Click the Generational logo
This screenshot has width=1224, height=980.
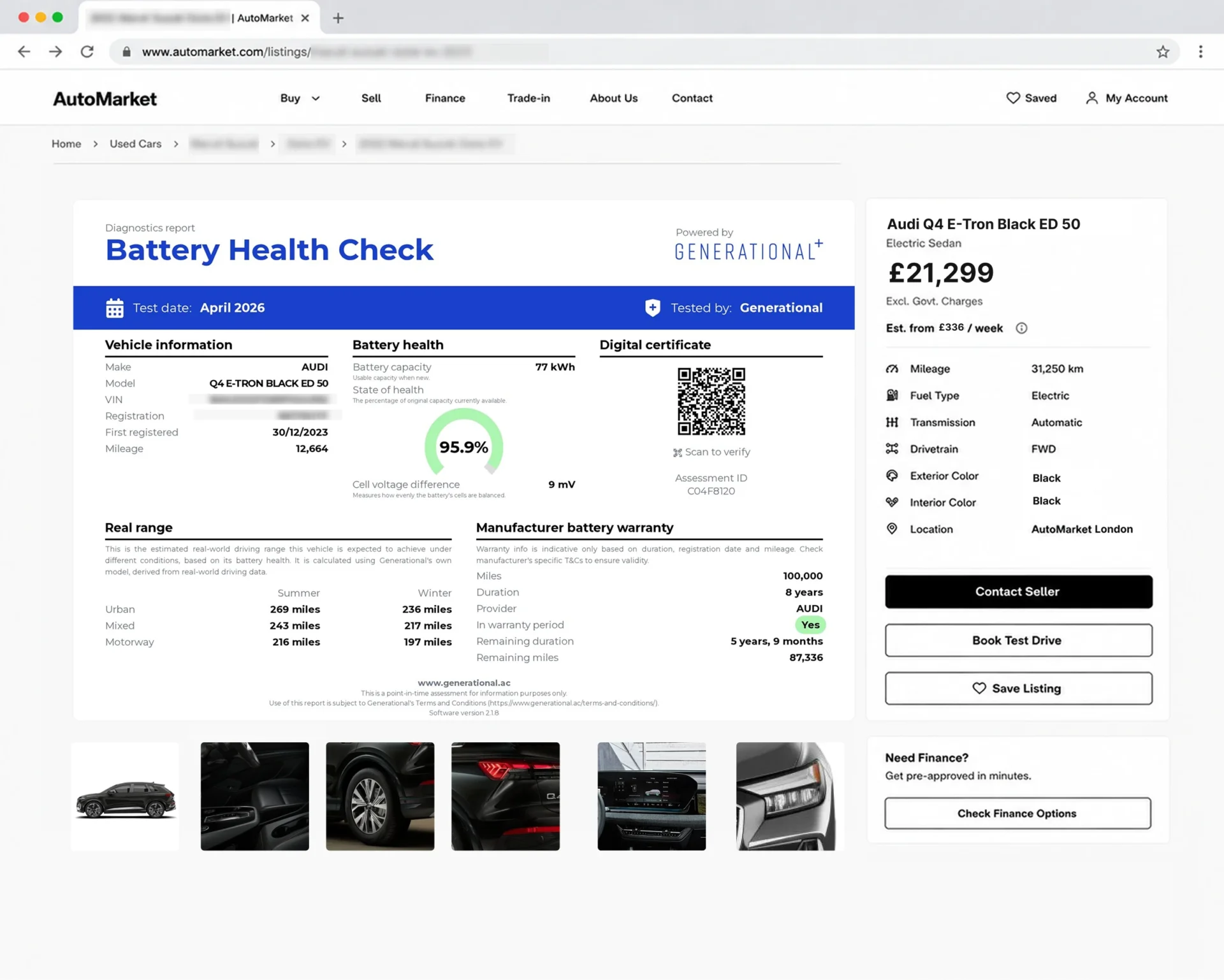748,251
